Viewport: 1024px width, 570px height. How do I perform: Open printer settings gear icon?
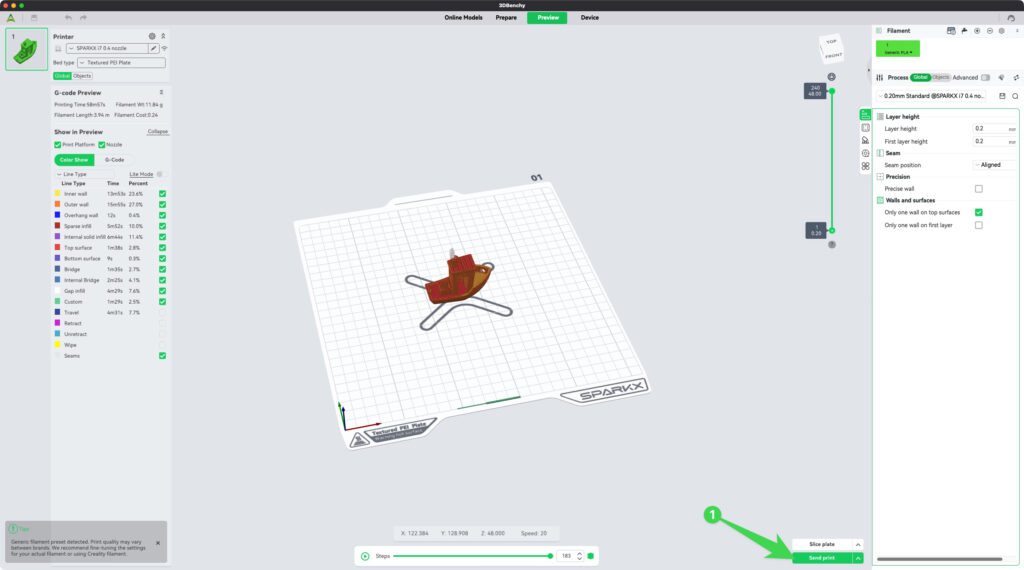152,36
